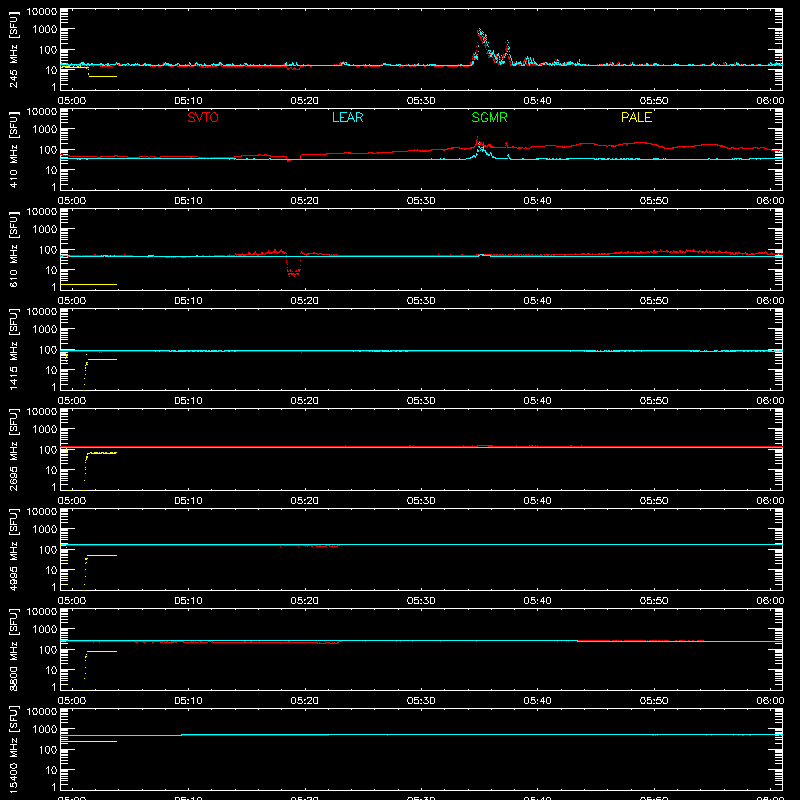The height and width of the screenshot is (800, 800).
Task: Click 05:10 under the 245 MHz panel
Action: click(188, 101)
